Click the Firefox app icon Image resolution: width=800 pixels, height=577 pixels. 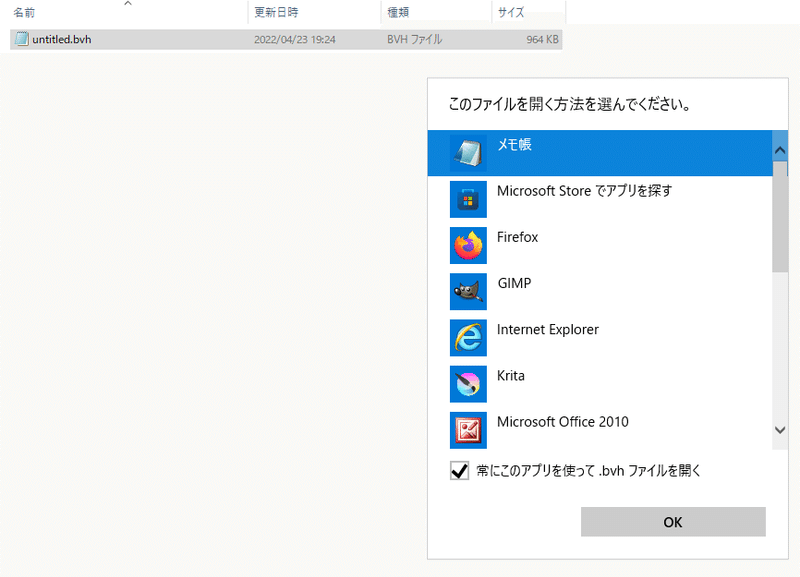[x=468, y=245]
